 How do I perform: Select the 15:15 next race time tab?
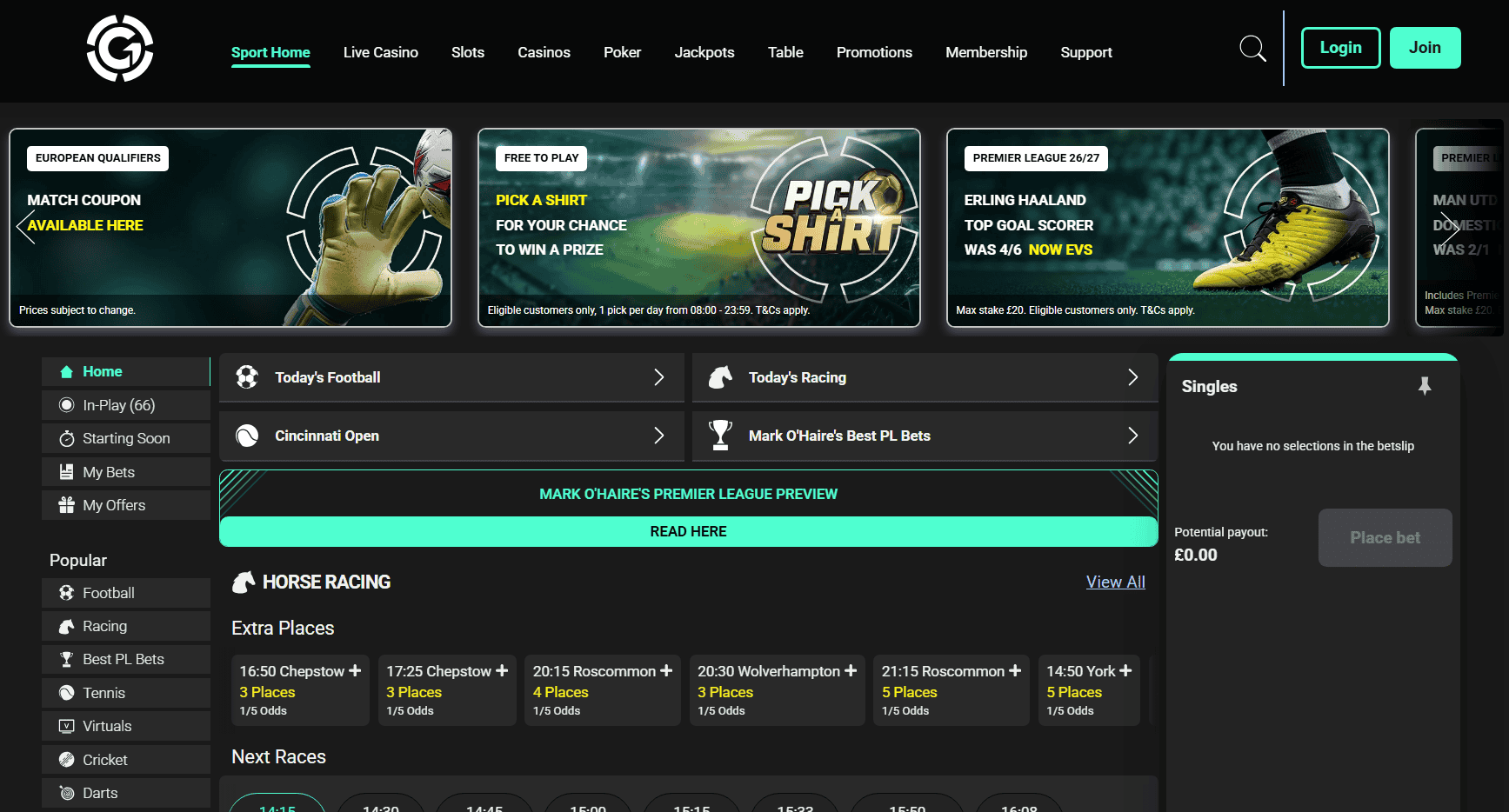tap(691, 803)
